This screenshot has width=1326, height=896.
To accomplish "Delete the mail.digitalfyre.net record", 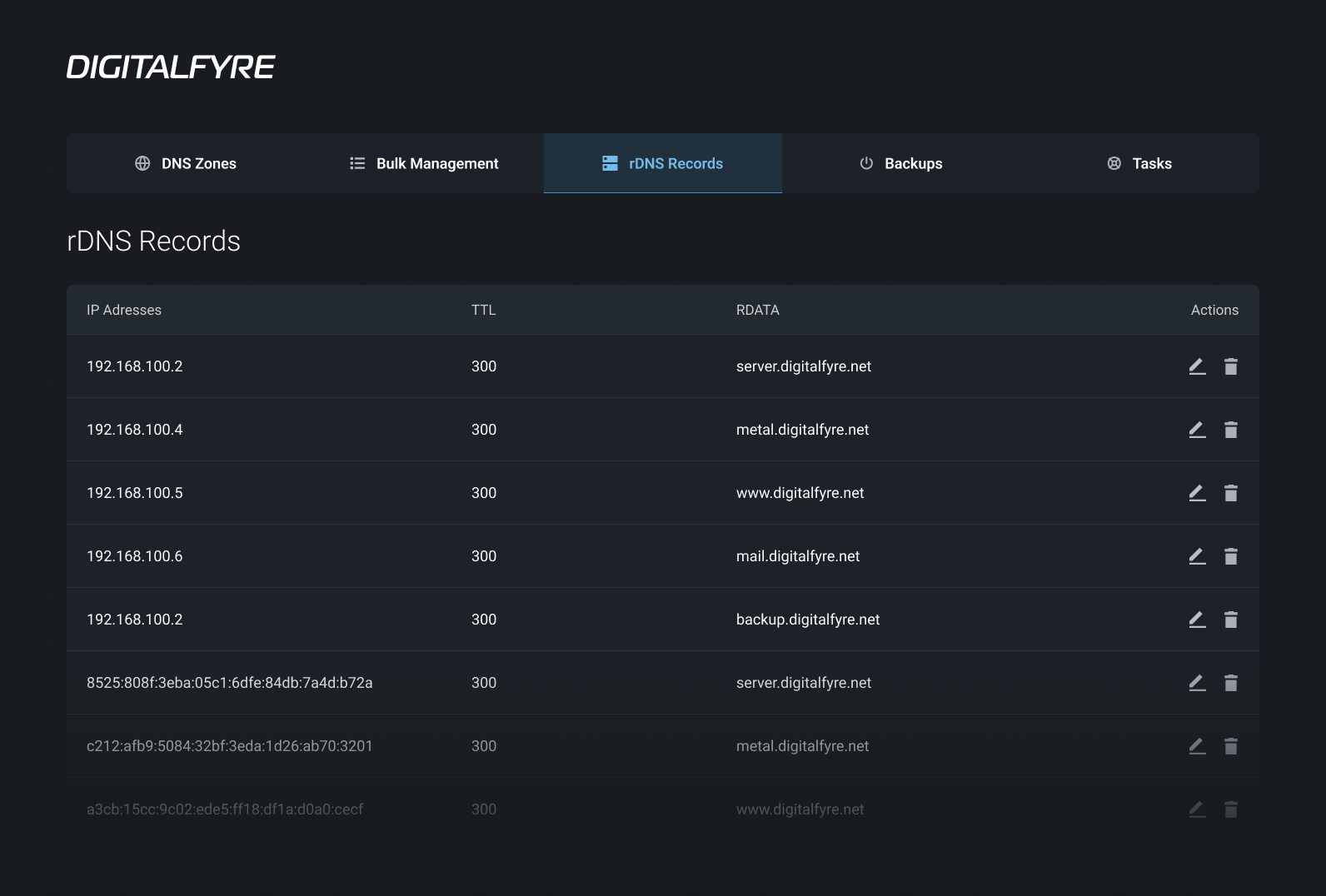I will point(1231,556).
